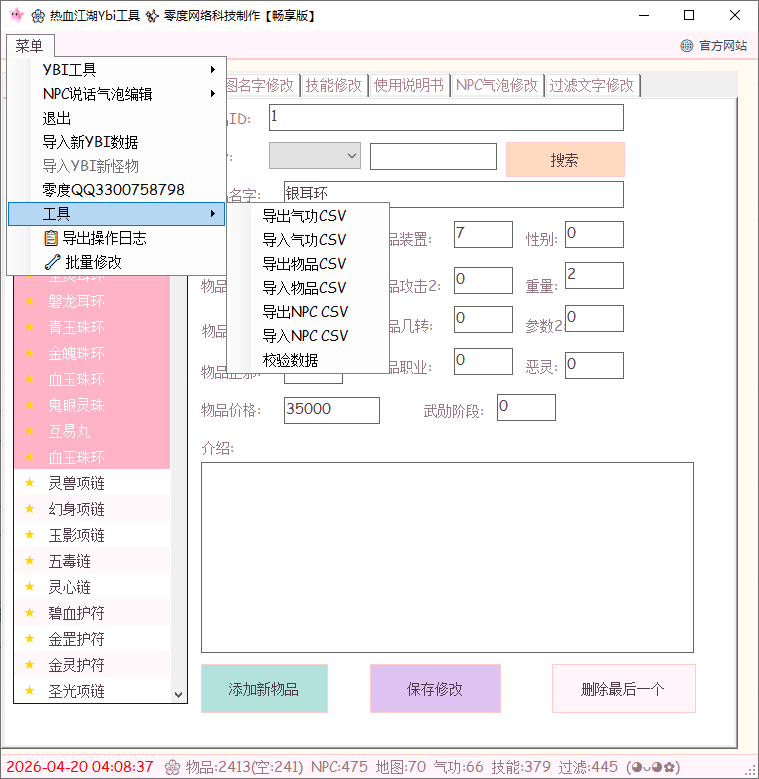Open the 使用说明书 tab
Viewport: 759px width, 779px height.
click(x=409, y=85)
